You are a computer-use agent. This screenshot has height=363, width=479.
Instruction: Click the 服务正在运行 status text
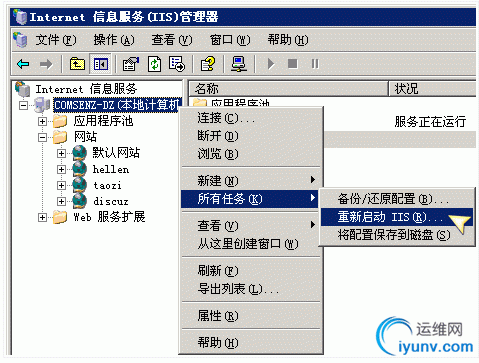pos(430,122)
